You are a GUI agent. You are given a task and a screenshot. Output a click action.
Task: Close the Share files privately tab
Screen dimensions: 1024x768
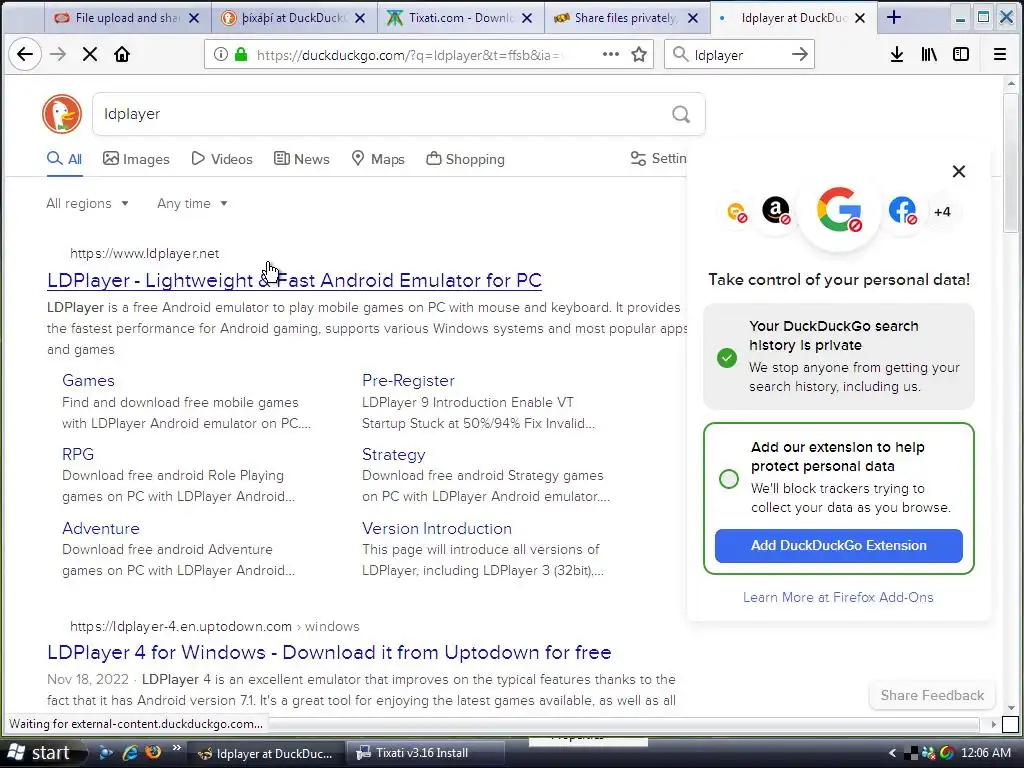(x=693, y=18)
